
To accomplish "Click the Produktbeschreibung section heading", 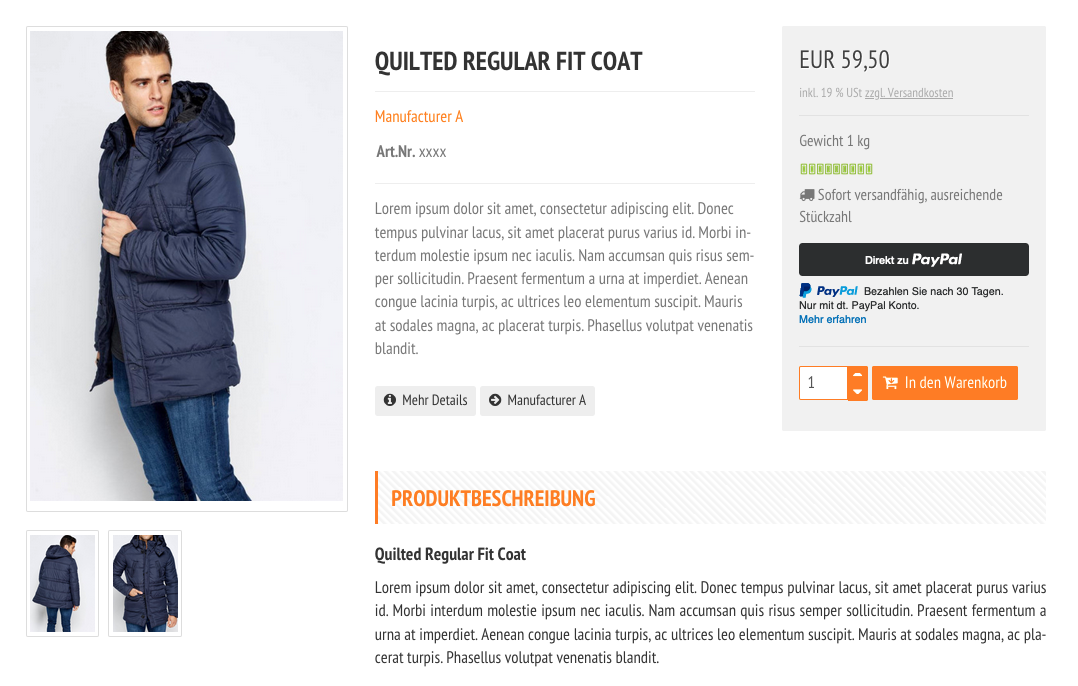I will pyautogui.click(x=493, y=498).
